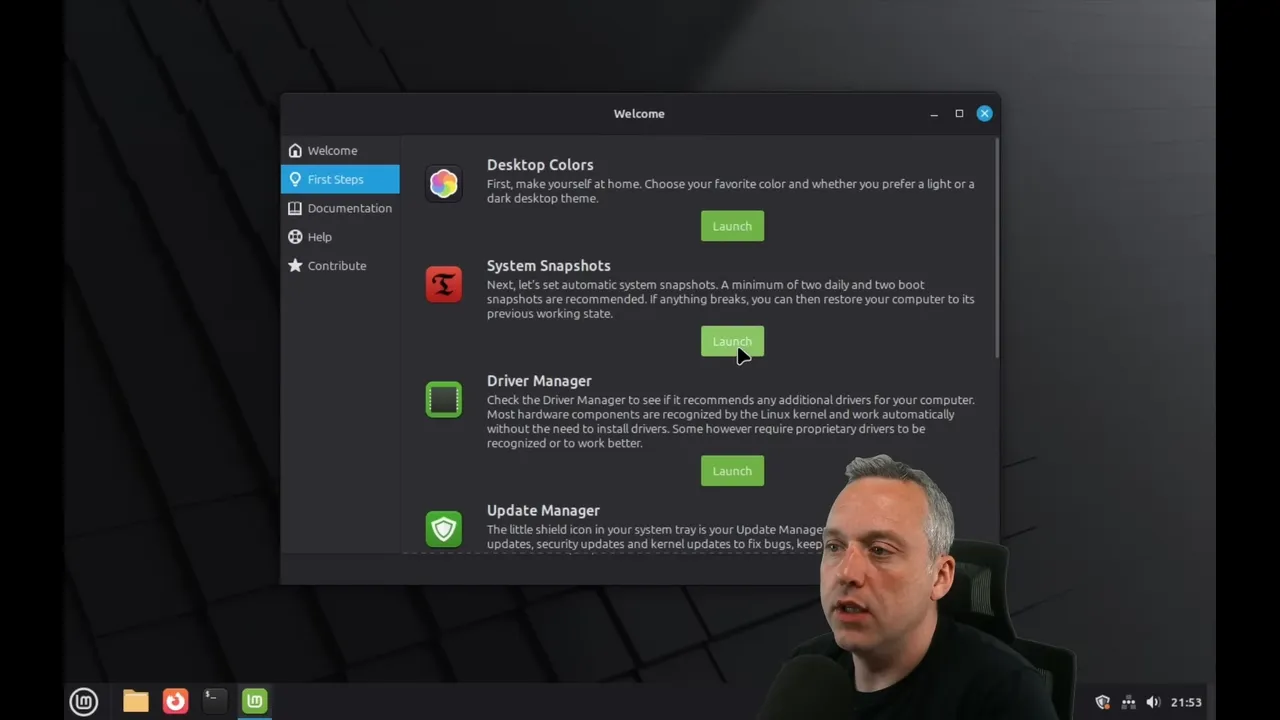Launch Firefox from the taskbar
This screenshot has width=1280, height=720.
tap(175, 701)
